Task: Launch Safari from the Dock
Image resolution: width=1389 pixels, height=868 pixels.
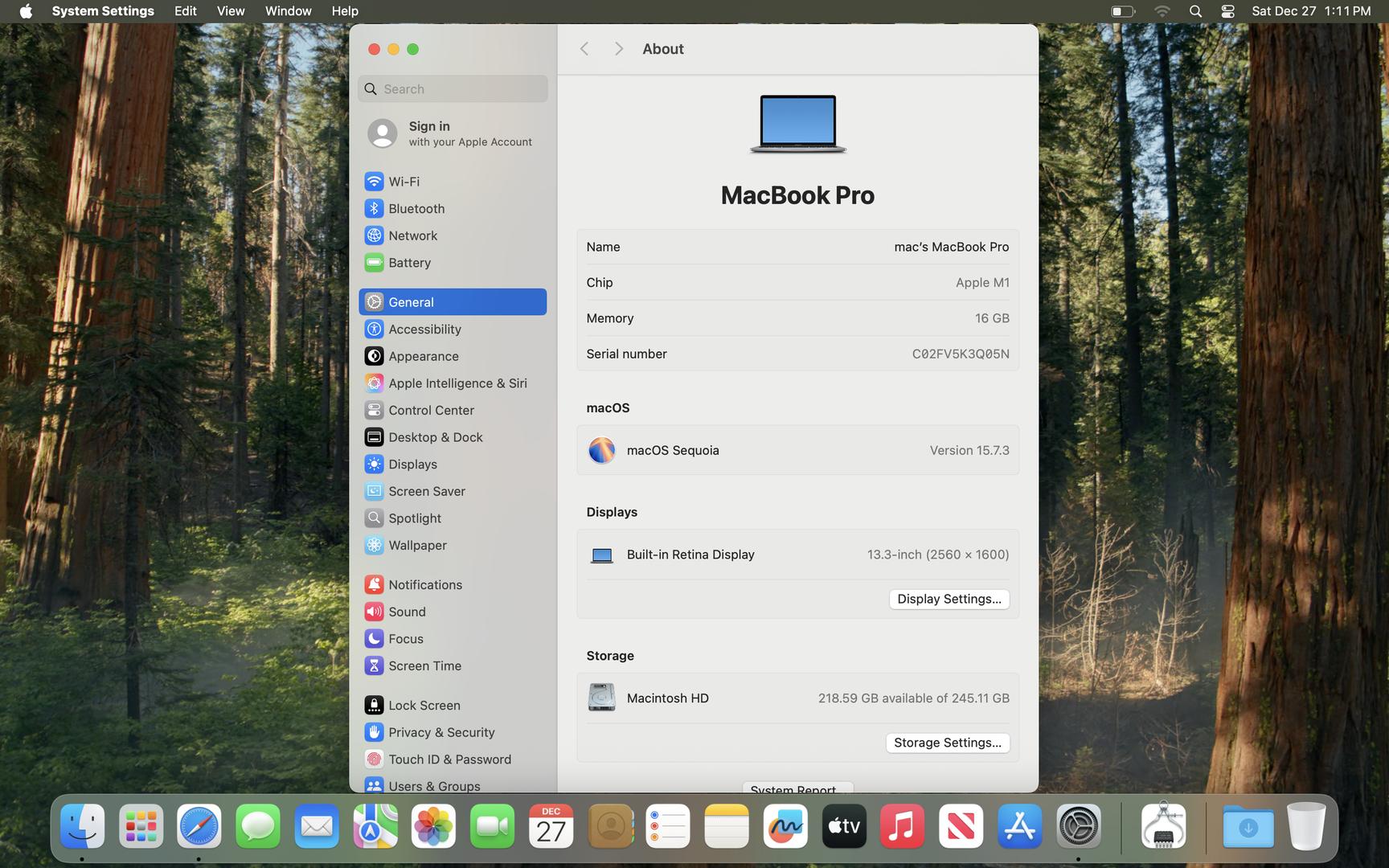Action: point(199,826)
